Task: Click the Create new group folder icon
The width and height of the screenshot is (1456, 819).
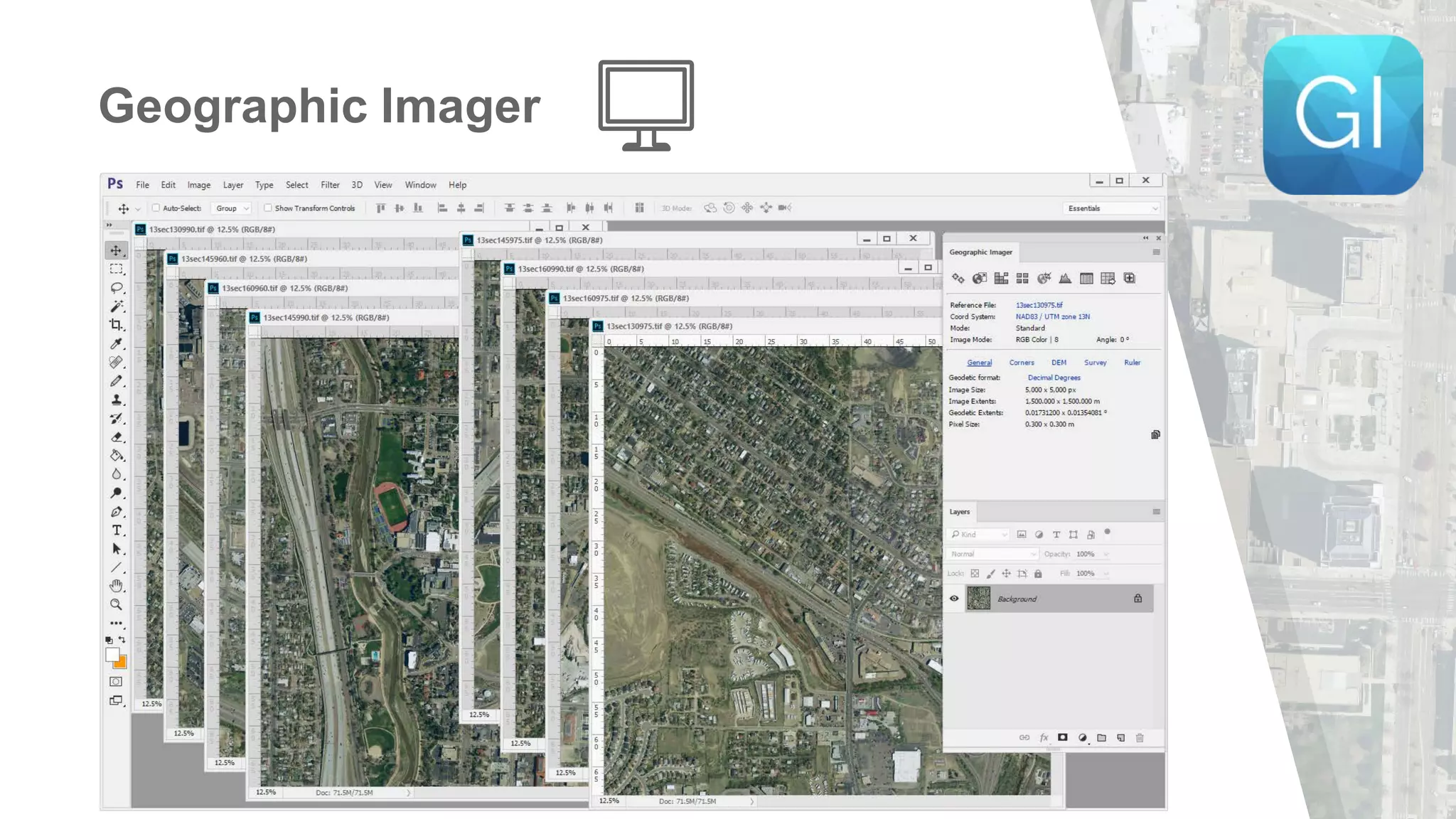Action: pos(1101,738)
